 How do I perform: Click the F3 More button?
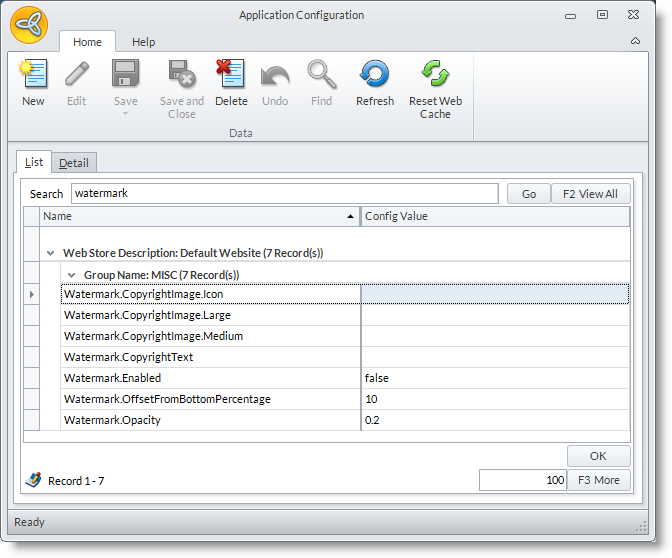[x=599, y=480]
